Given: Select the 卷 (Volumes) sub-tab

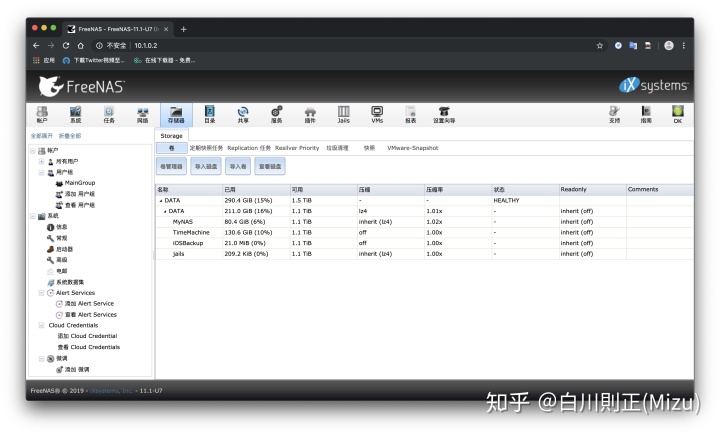Looking at the screenshot, I should pos(172,148).
